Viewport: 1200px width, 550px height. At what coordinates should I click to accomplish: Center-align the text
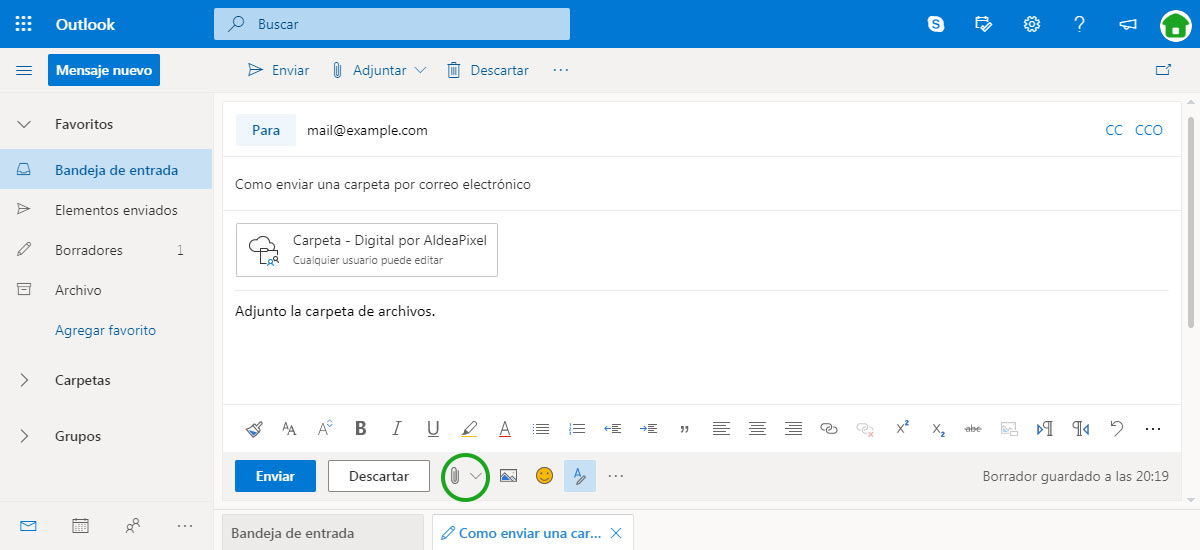(x=757, y=428)
